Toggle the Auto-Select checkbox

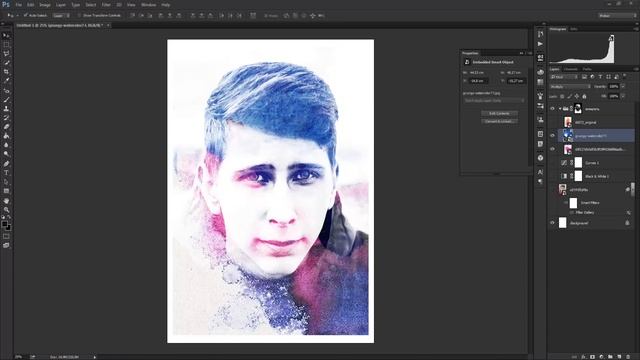click(x=25, y=16)
